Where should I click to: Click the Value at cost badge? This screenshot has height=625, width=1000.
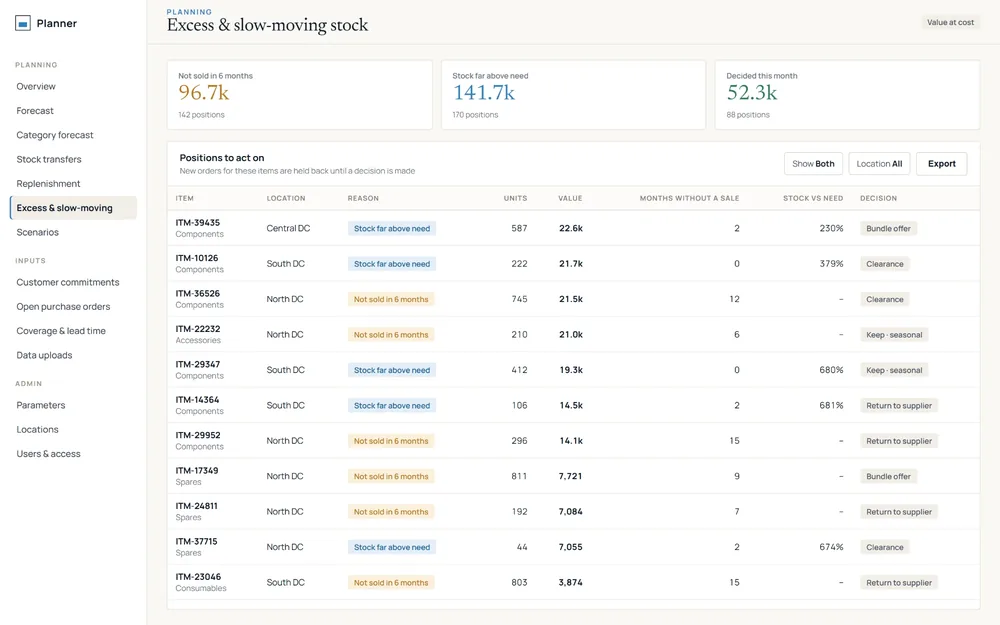click(x=950, y=22)
